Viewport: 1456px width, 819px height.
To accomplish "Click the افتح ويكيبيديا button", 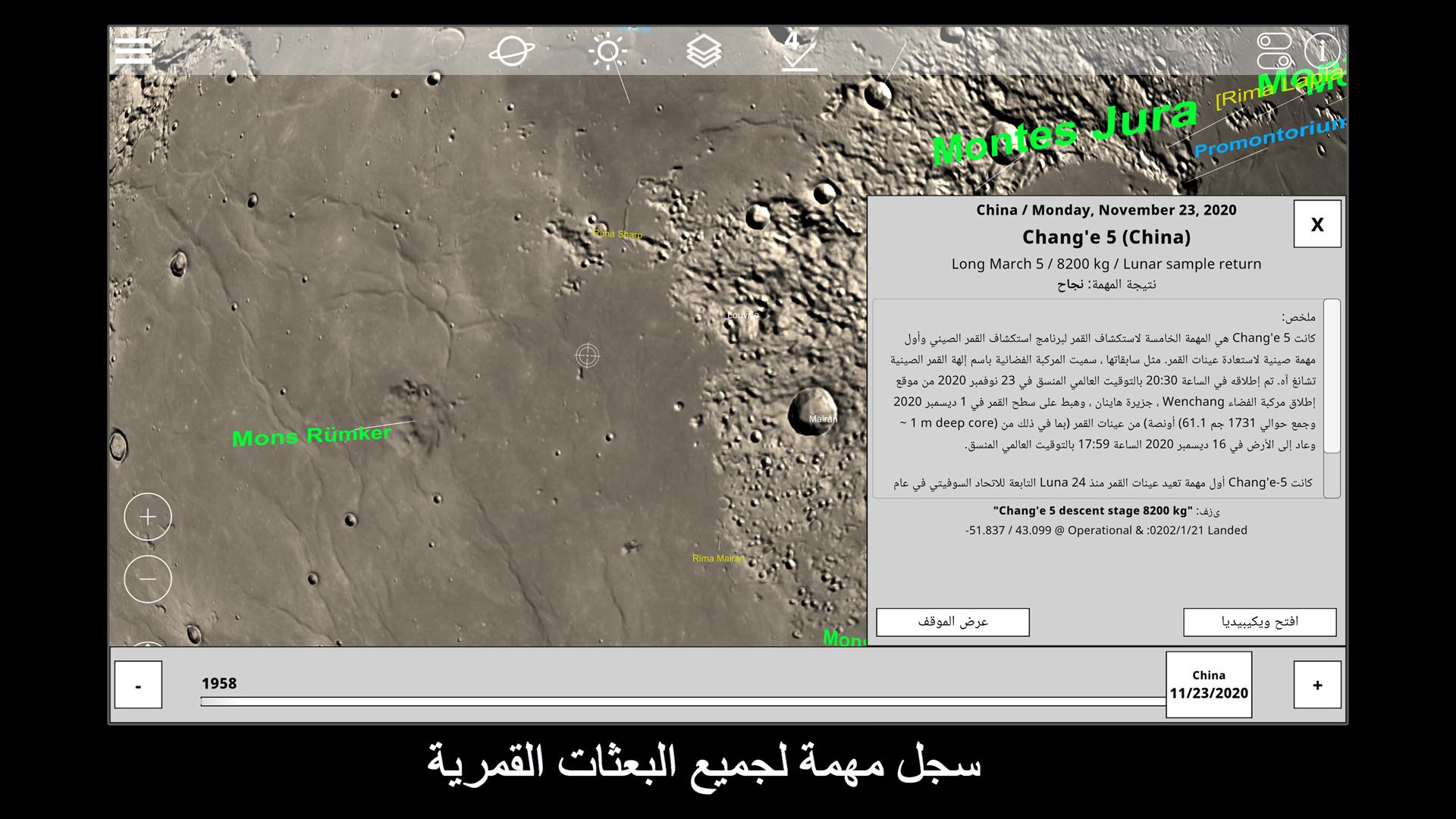I will (1260, 622).
